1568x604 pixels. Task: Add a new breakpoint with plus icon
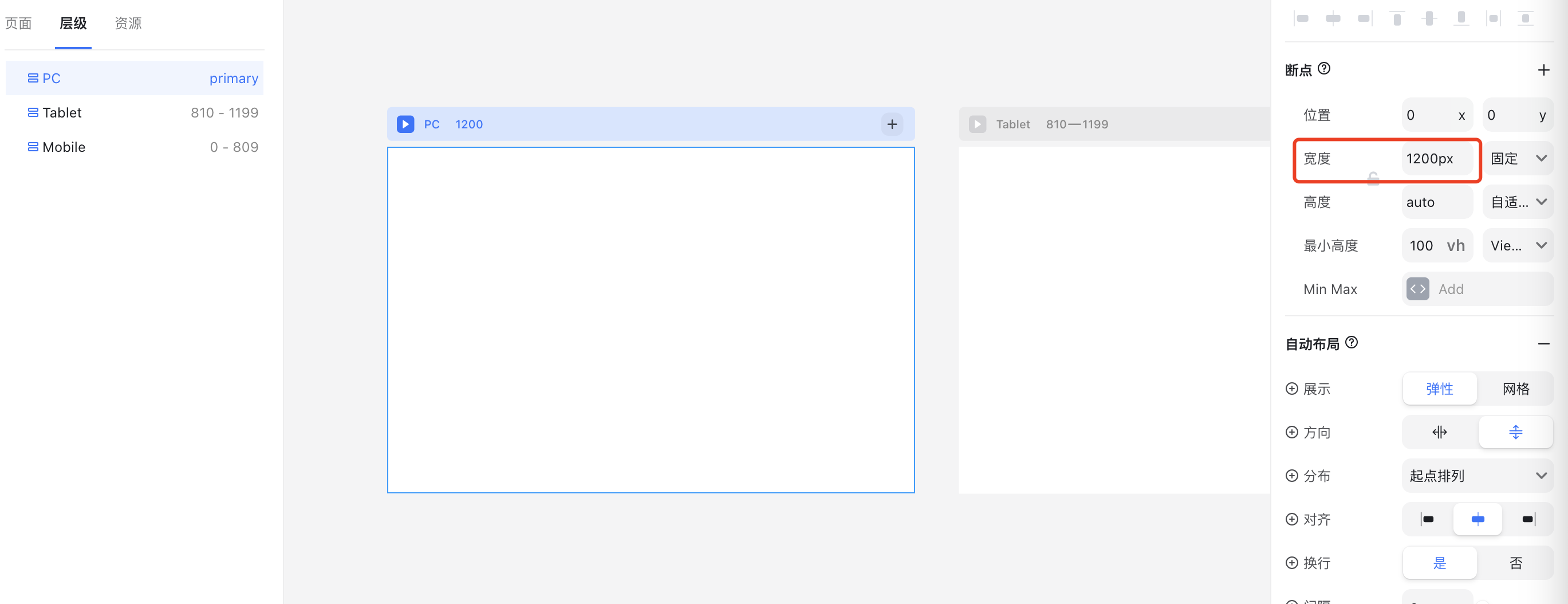pyautogui.click(x=1543, y=70)
